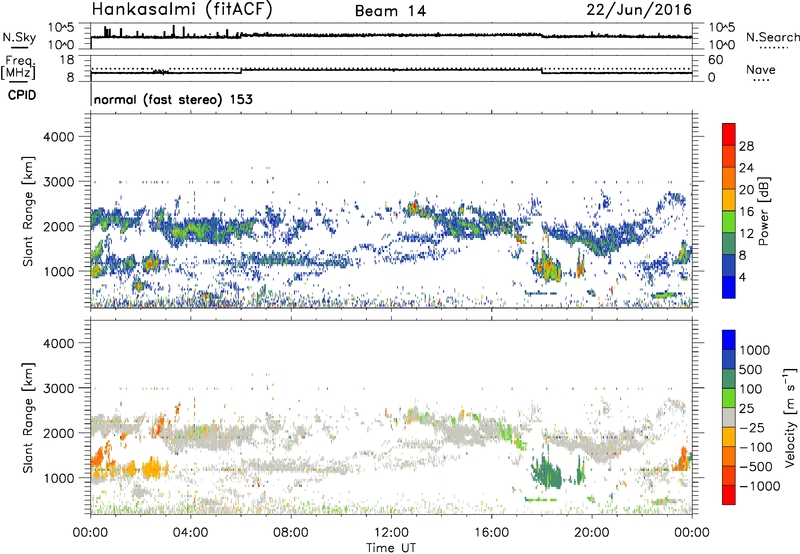Click the Power [dB] colorbar label
This screenshot has height=554, width=800.
pyautogui.click(x=763, y=211)
